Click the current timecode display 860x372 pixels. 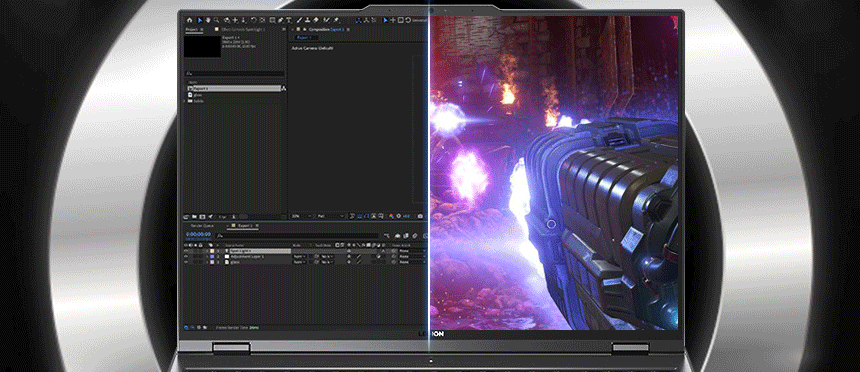[199, 234]
